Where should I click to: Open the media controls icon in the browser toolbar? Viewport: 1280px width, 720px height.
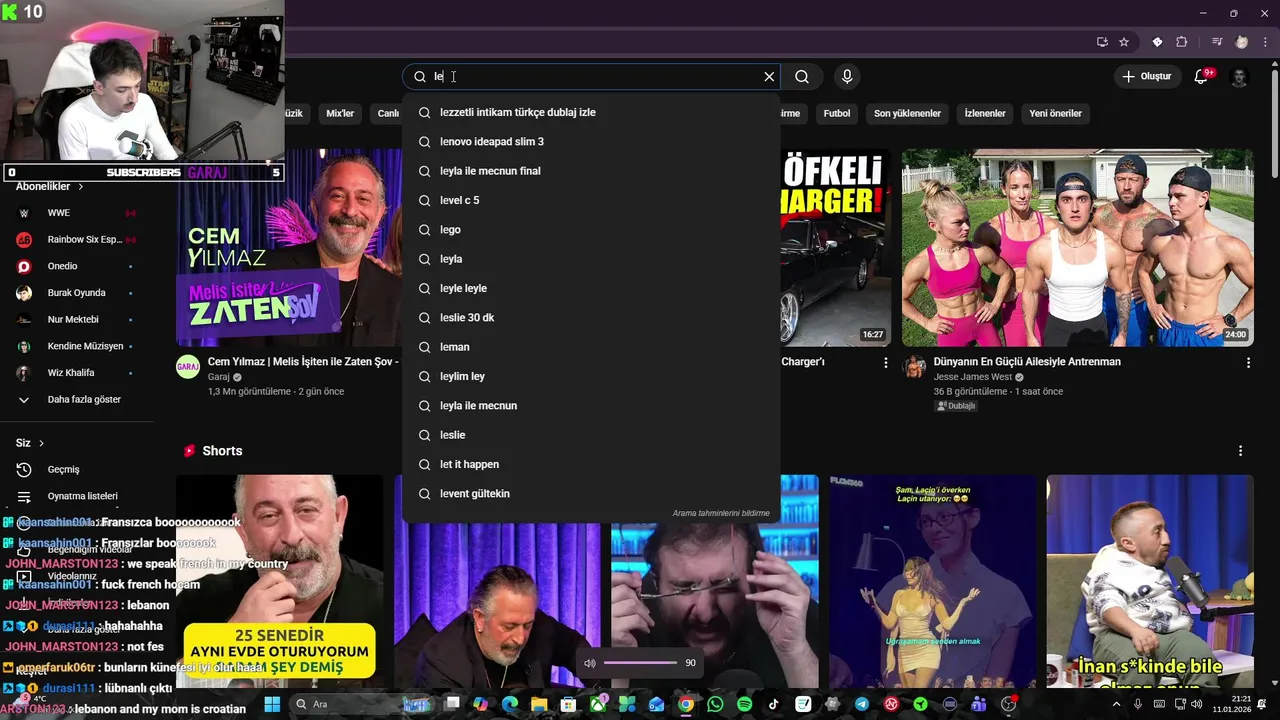coord(1217,42)
